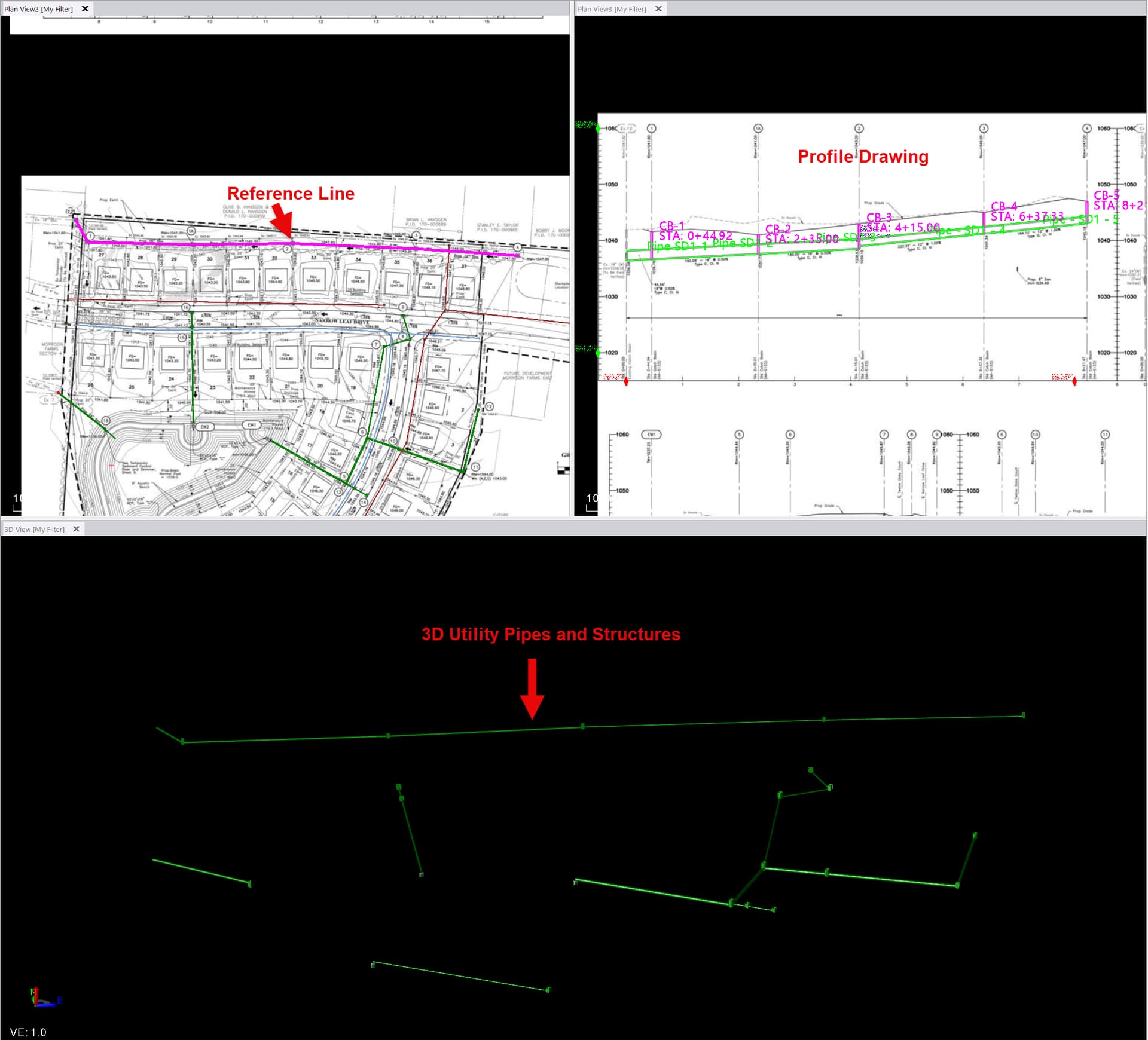Switch to the Plan View3 tab
This screenshot has width=1148, height=1040.
point(612,9)
